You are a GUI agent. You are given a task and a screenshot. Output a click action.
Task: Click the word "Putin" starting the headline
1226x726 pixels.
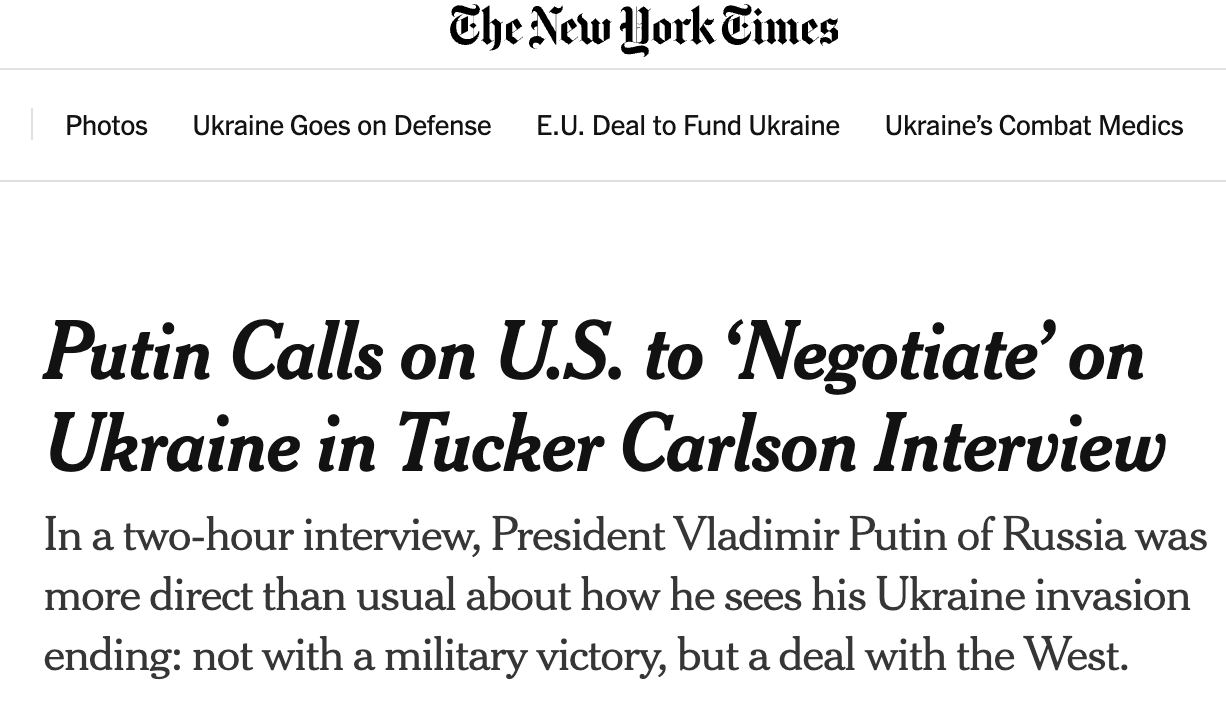(x=127, y=353)
